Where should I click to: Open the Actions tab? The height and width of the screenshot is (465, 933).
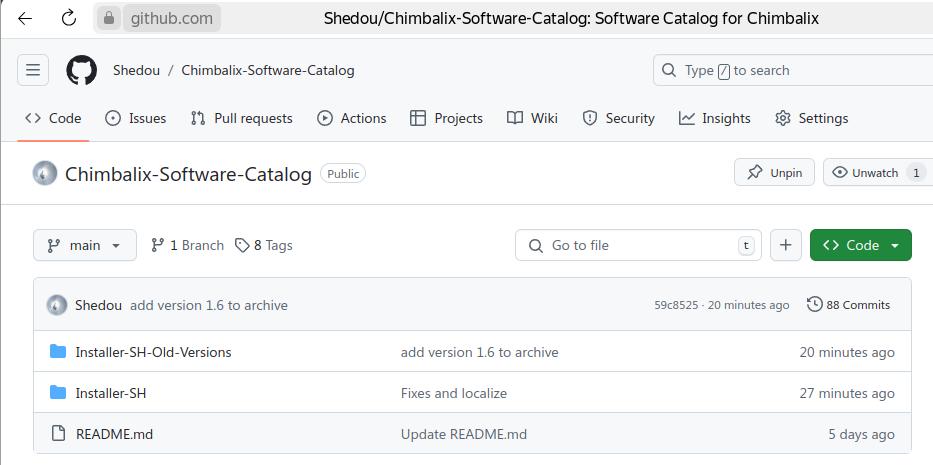point(352,118)
